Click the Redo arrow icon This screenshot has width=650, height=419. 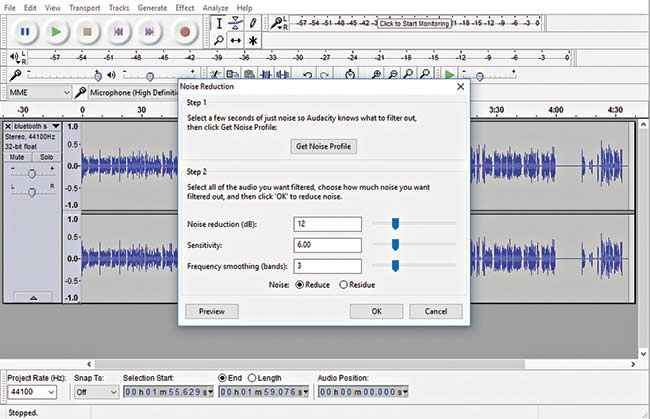[325, 75]
